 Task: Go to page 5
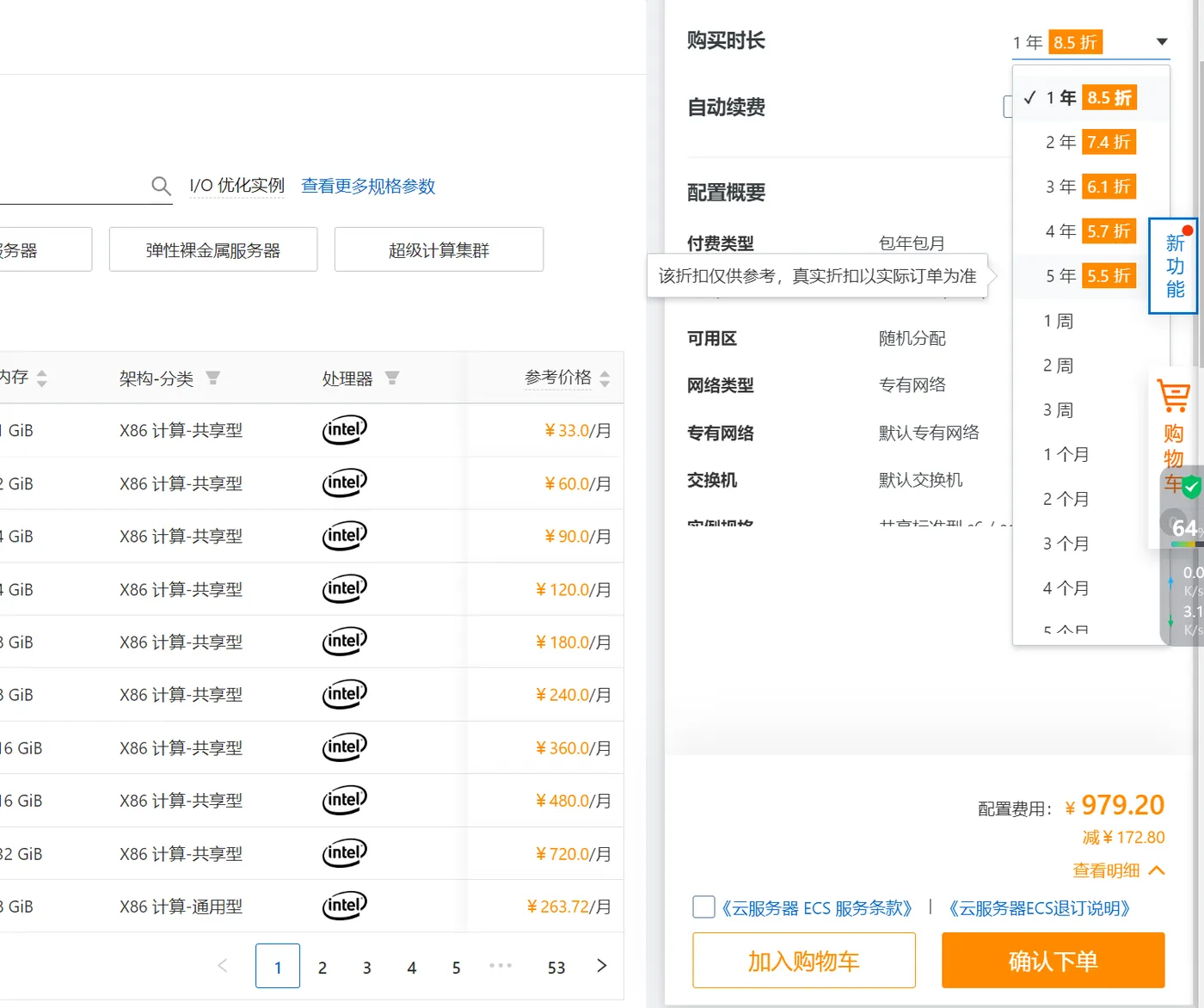pos(457,967)
